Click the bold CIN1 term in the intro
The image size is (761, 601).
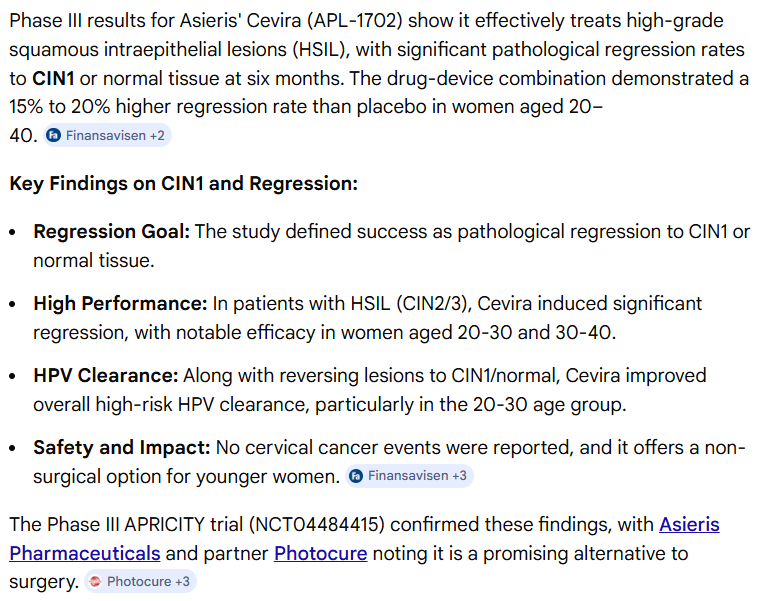click(x=52, y=77)
